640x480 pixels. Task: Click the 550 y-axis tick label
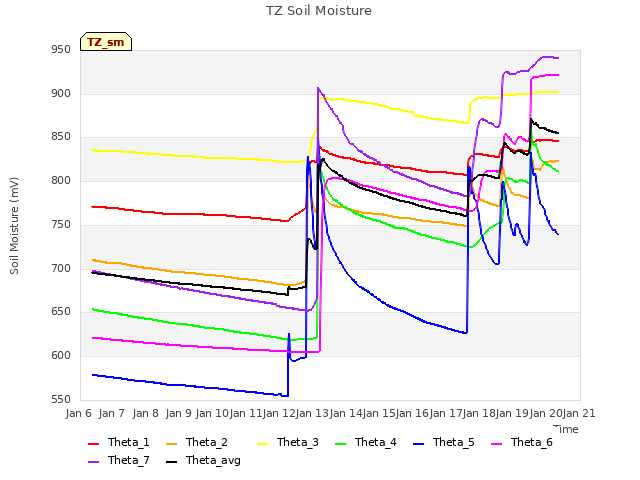tap(61, 399)
